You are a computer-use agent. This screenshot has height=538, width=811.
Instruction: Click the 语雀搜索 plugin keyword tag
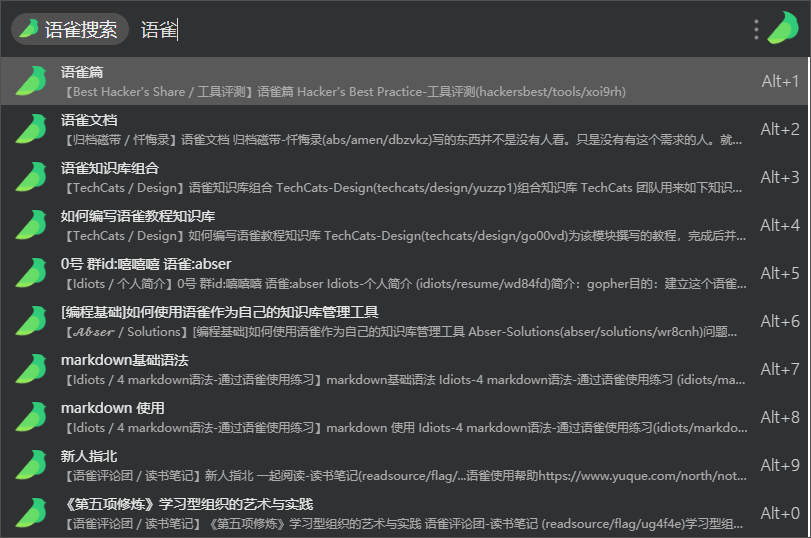pos(70,29)
